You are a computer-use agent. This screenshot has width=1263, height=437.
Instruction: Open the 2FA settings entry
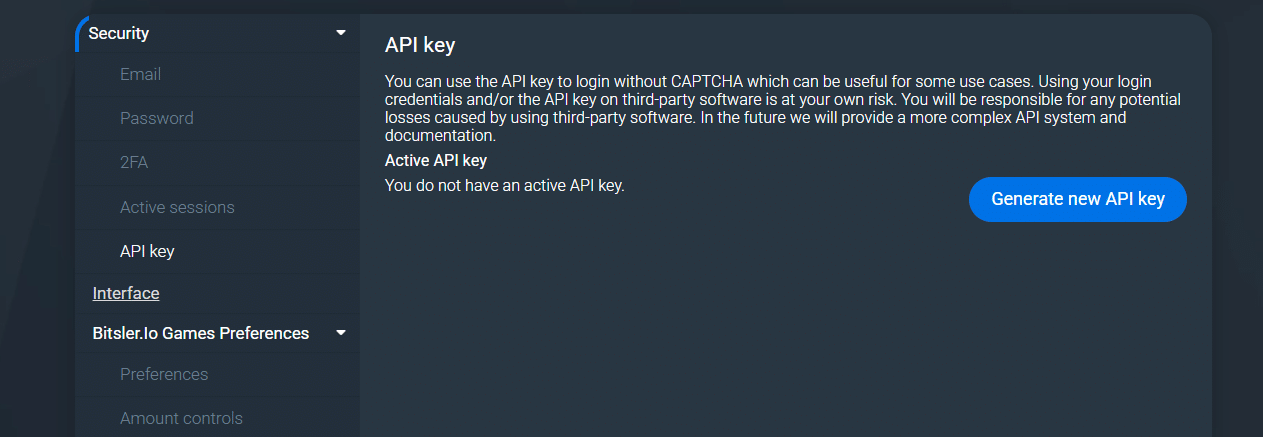point(134,162)
